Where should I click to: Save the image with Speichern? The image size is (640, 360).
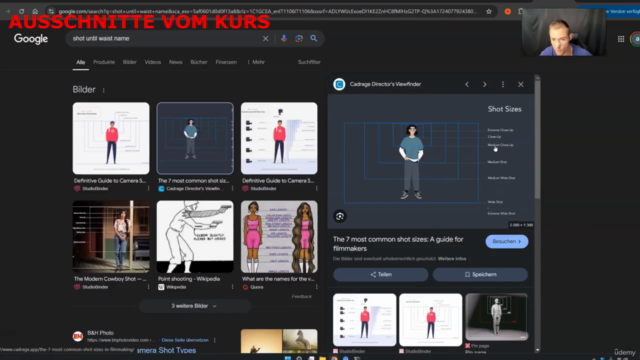(x=480, y=275)
